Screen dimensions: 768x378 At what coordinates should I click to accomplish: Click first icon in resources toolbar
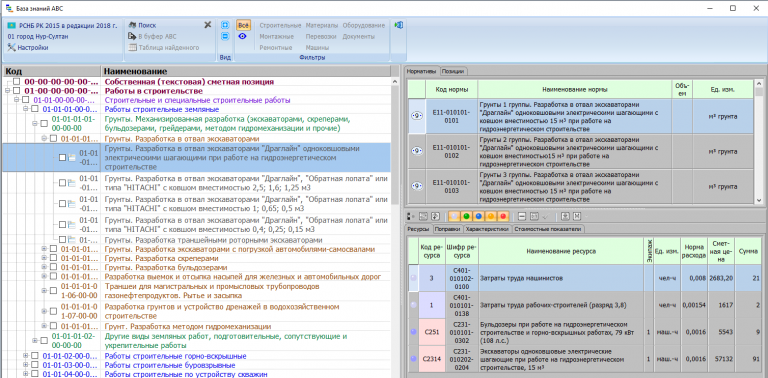tap(411, 216)
